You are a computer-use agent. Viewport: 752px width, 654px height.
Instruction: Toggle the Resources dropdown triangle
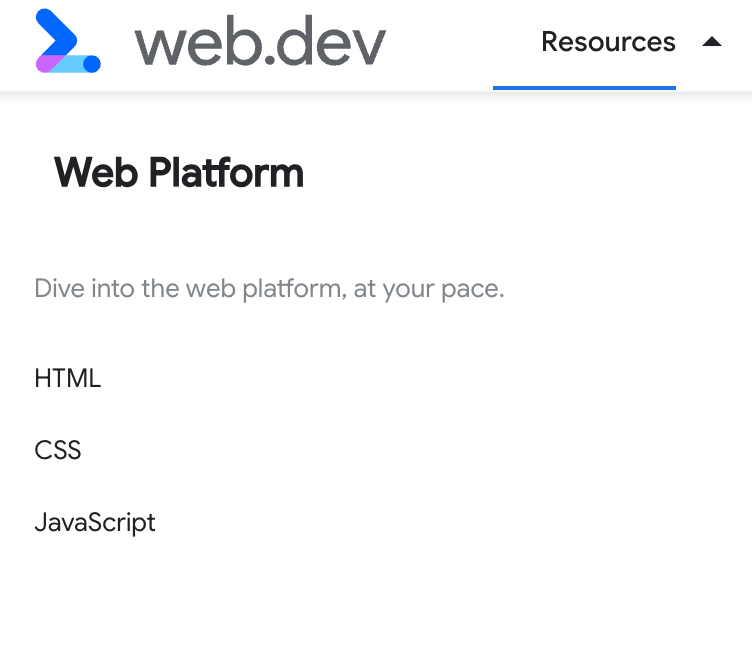click(712, 42)
